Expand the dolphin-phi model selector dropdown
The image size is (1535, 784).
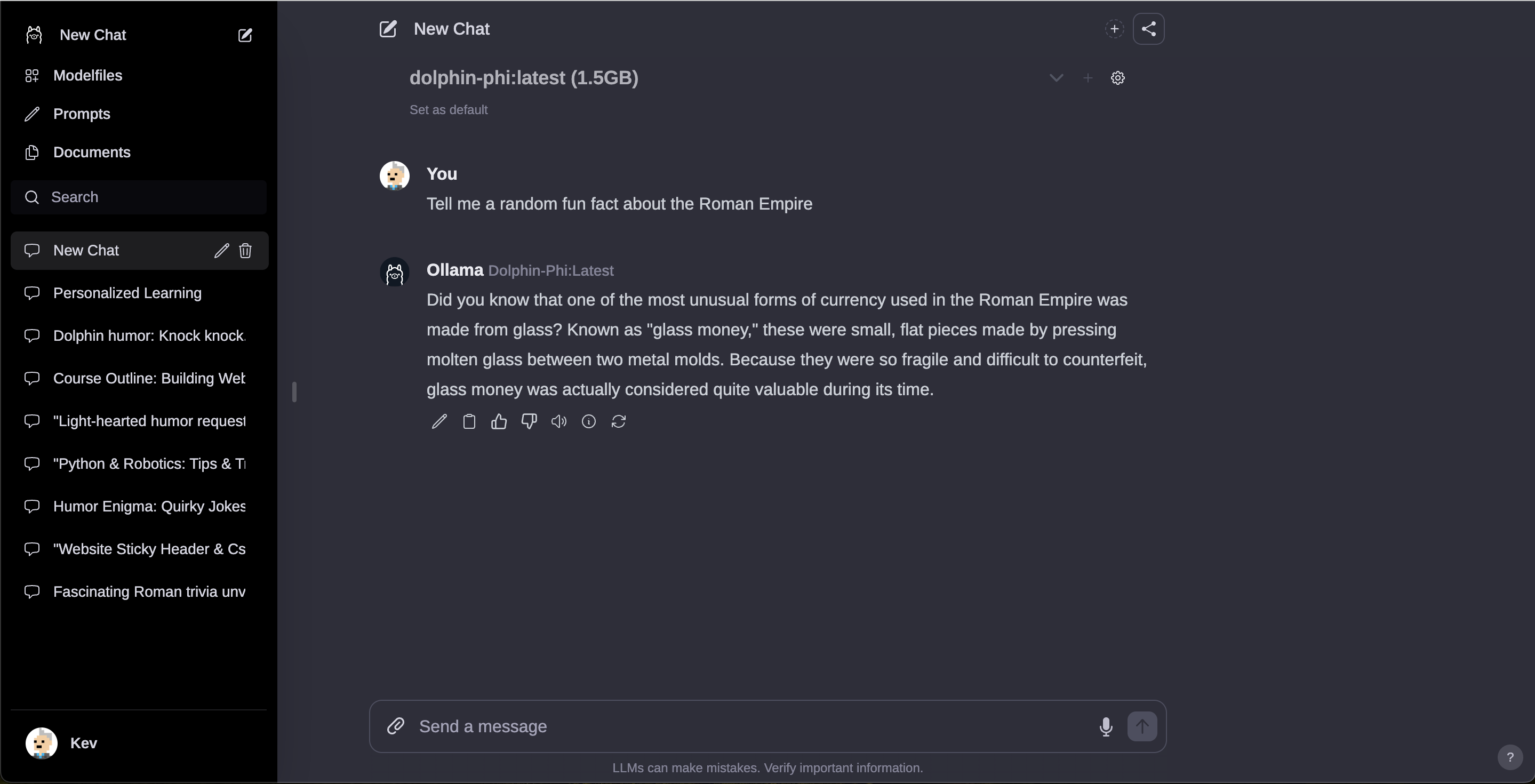(1056, 78)
